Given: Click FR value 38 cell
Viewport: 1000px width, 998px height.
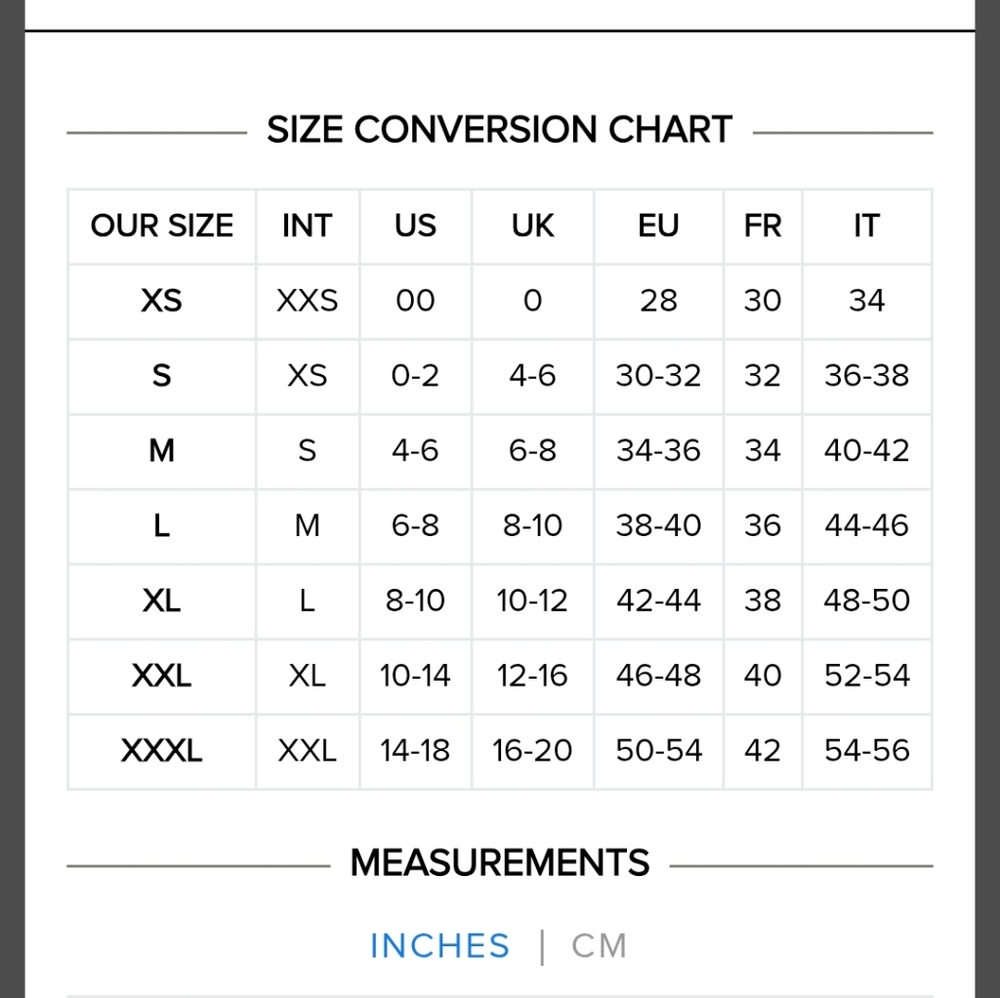Looking at the screenshot, I should (x=762, y=601).
